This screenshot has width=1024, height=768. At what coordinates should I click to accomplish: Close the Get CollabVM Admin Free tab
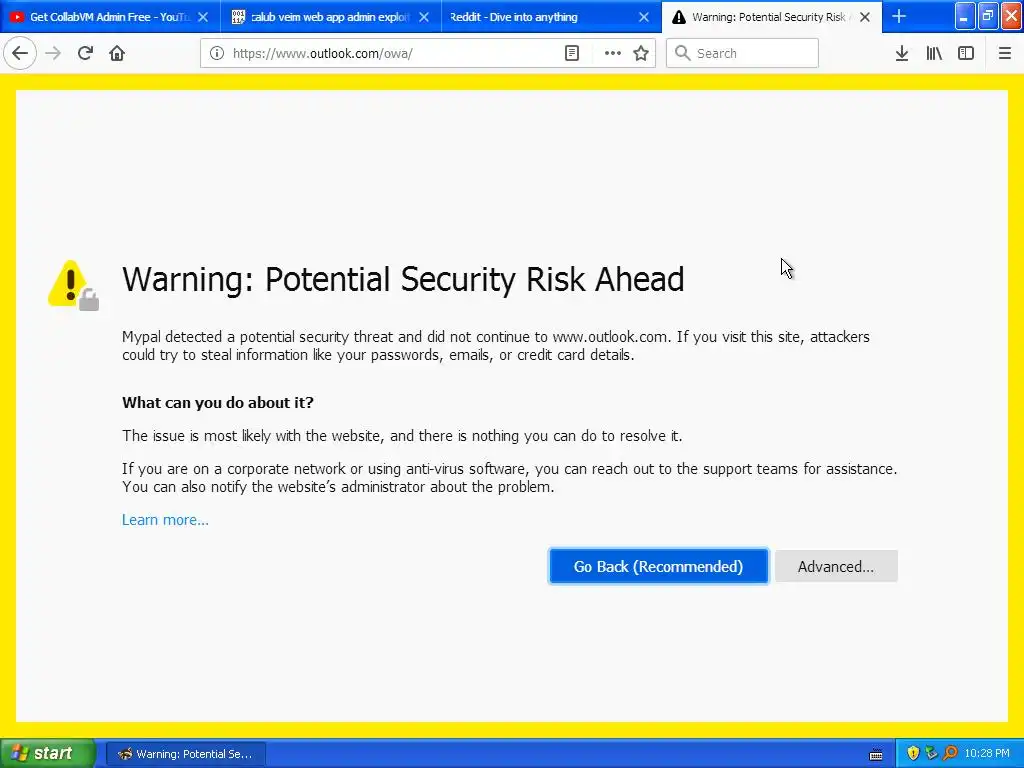203,17
